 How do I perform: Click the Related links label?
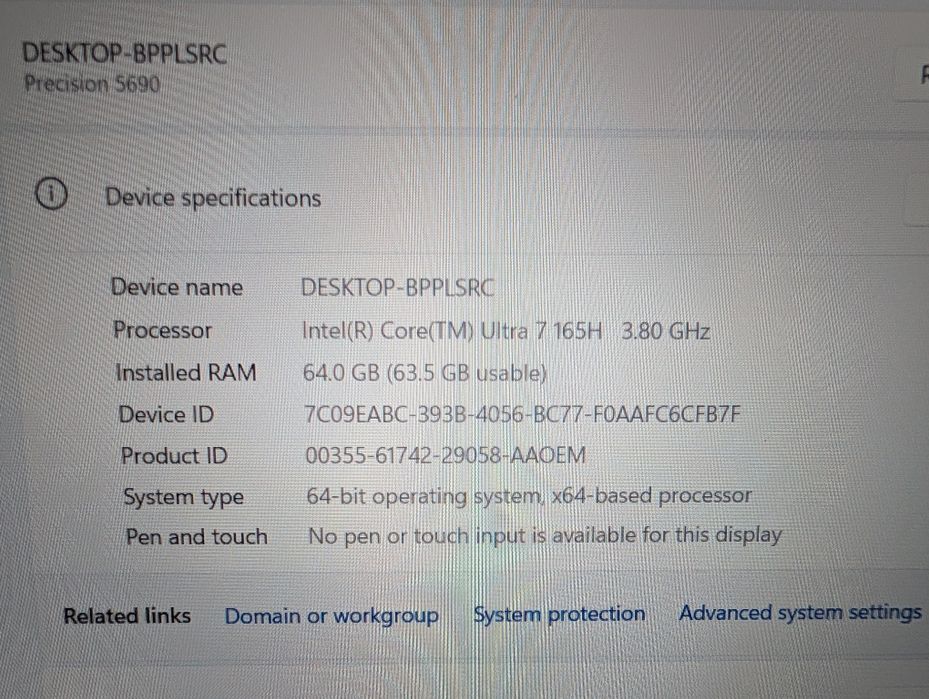(127, 616)
